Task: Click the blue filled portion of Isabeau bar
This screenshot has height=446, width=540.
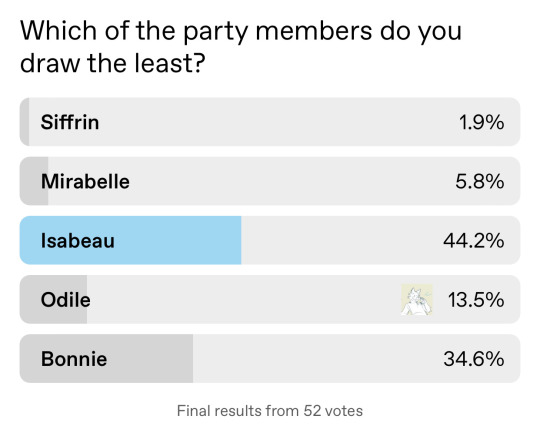Action: (131, 240)
